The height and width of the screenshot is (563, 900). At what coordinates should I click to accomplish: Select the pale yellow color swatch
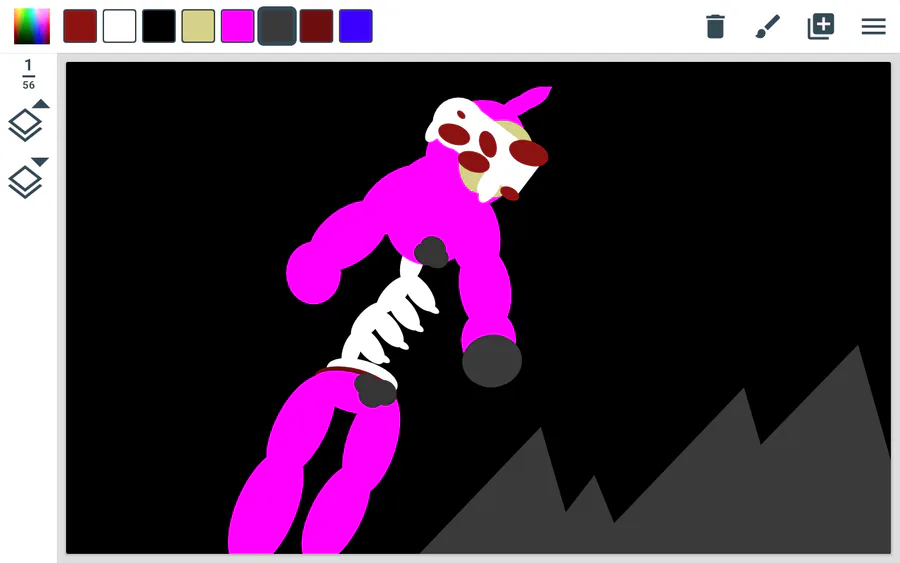pos(198,26)
